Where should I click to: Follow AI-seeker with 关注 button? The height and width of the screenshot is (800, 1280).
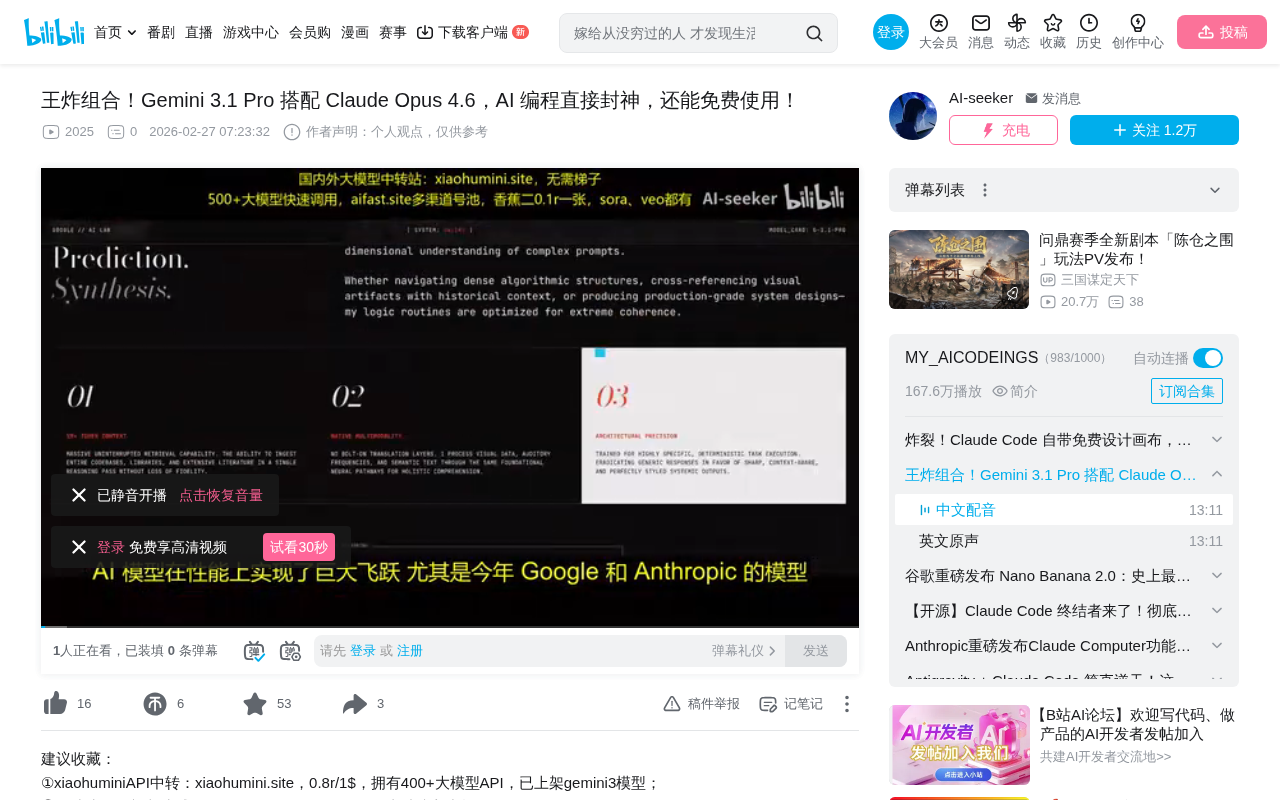(1154, 130)
